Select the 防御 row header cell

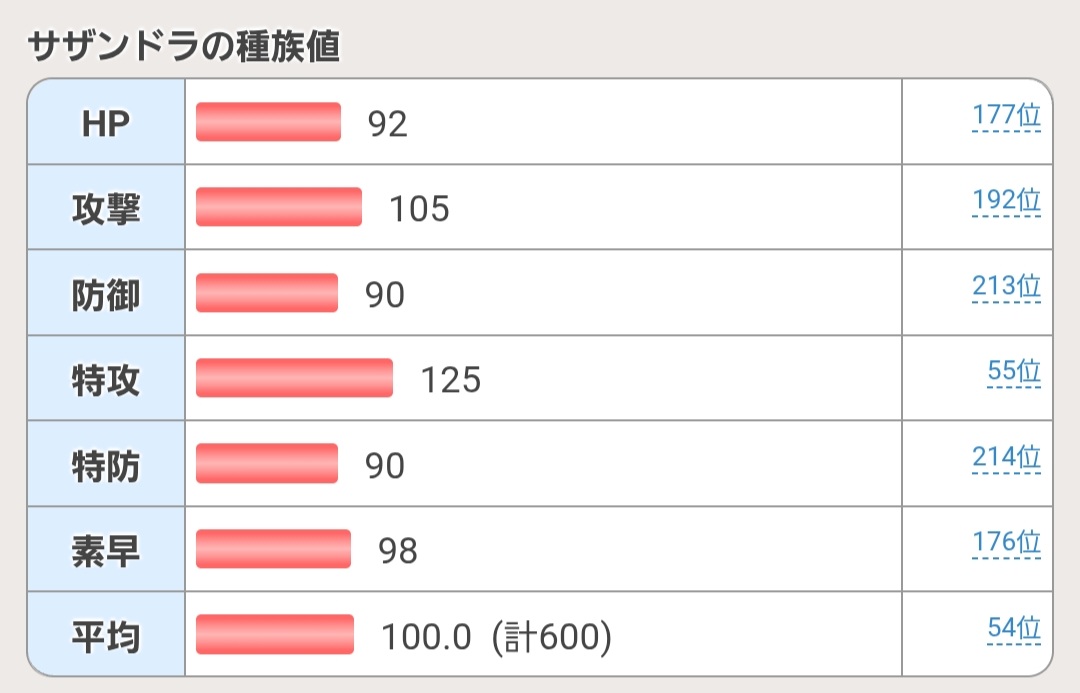(106, 294)
